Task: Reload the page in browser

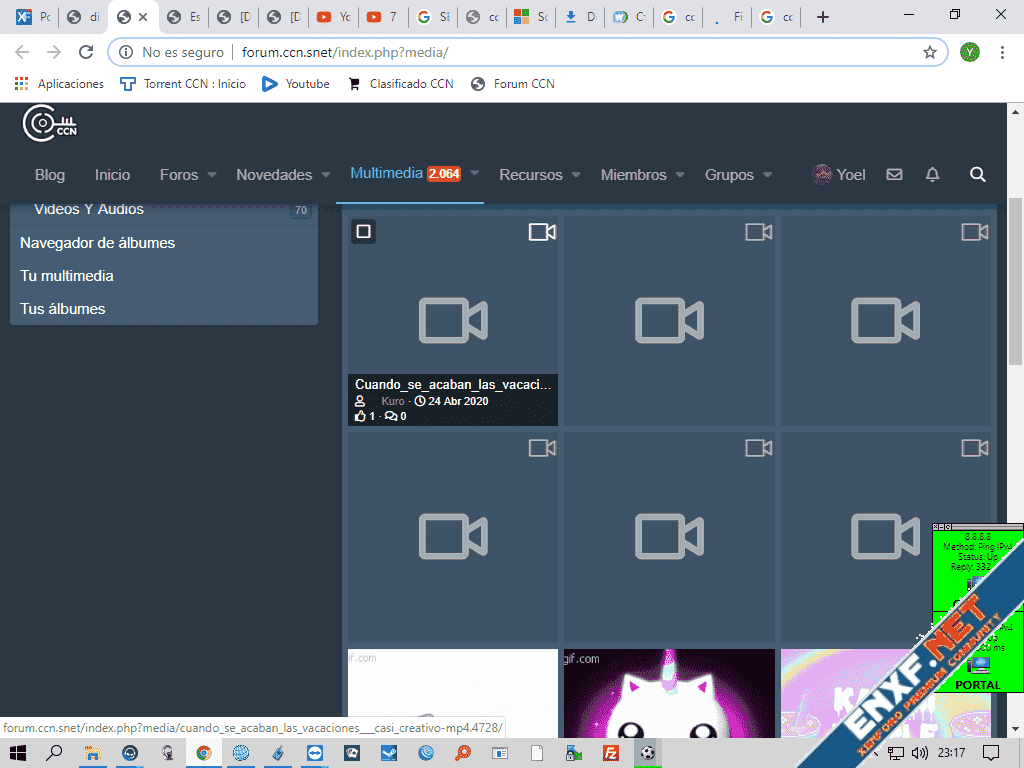Action: (86, 52)
